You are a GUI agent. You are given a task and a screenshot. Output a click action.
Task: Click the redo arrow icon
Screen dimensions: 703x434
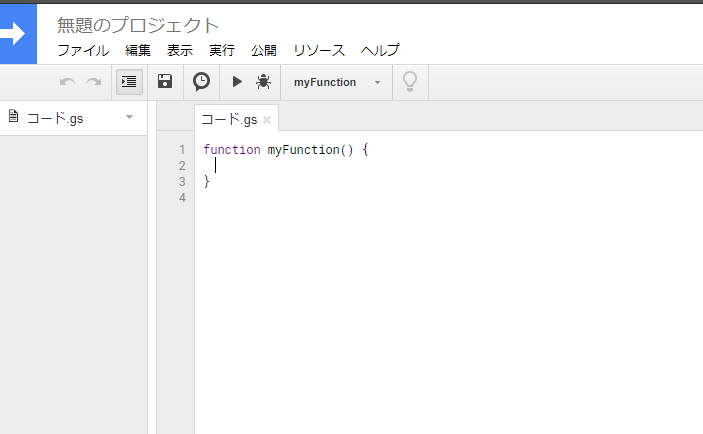(x=94, y=82)
